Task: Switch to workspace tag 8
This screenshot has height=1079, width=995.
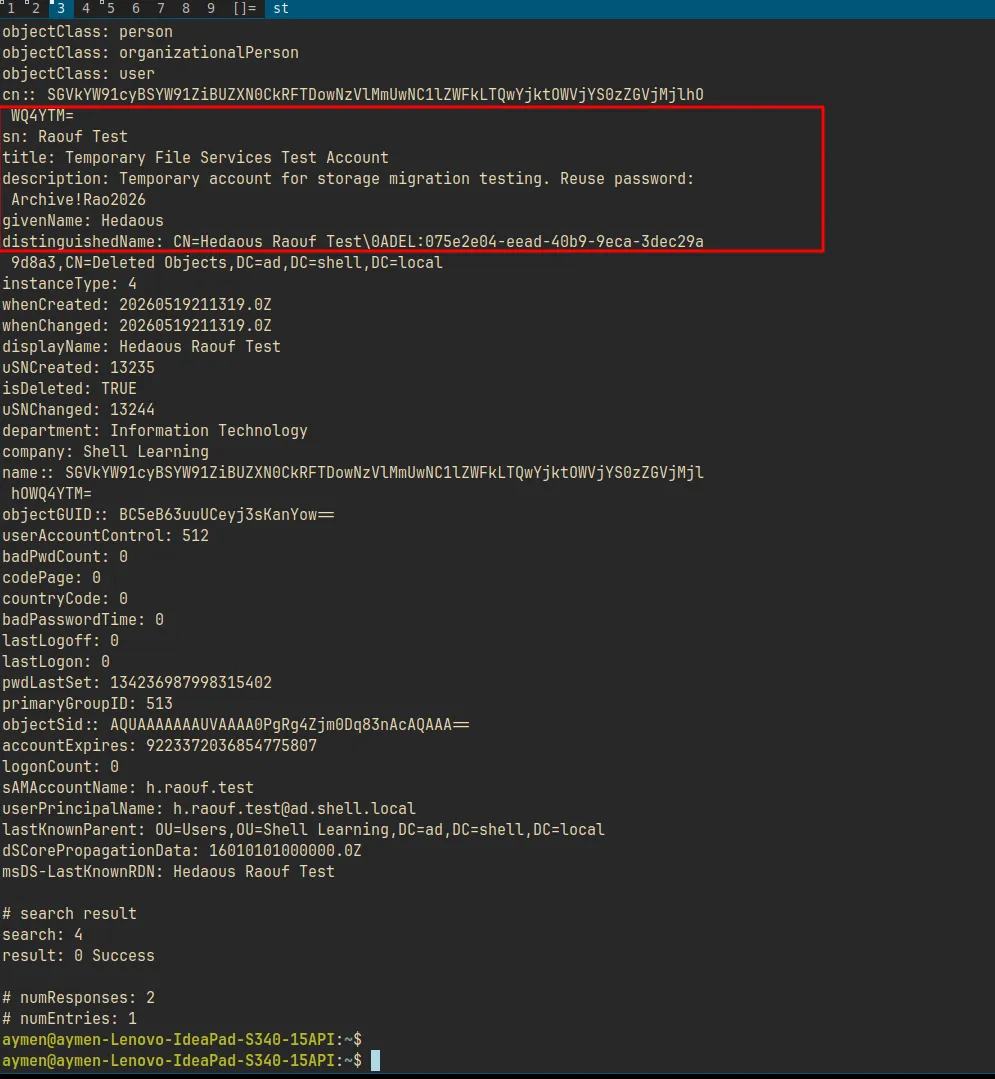Action: [x=186, y=8]
